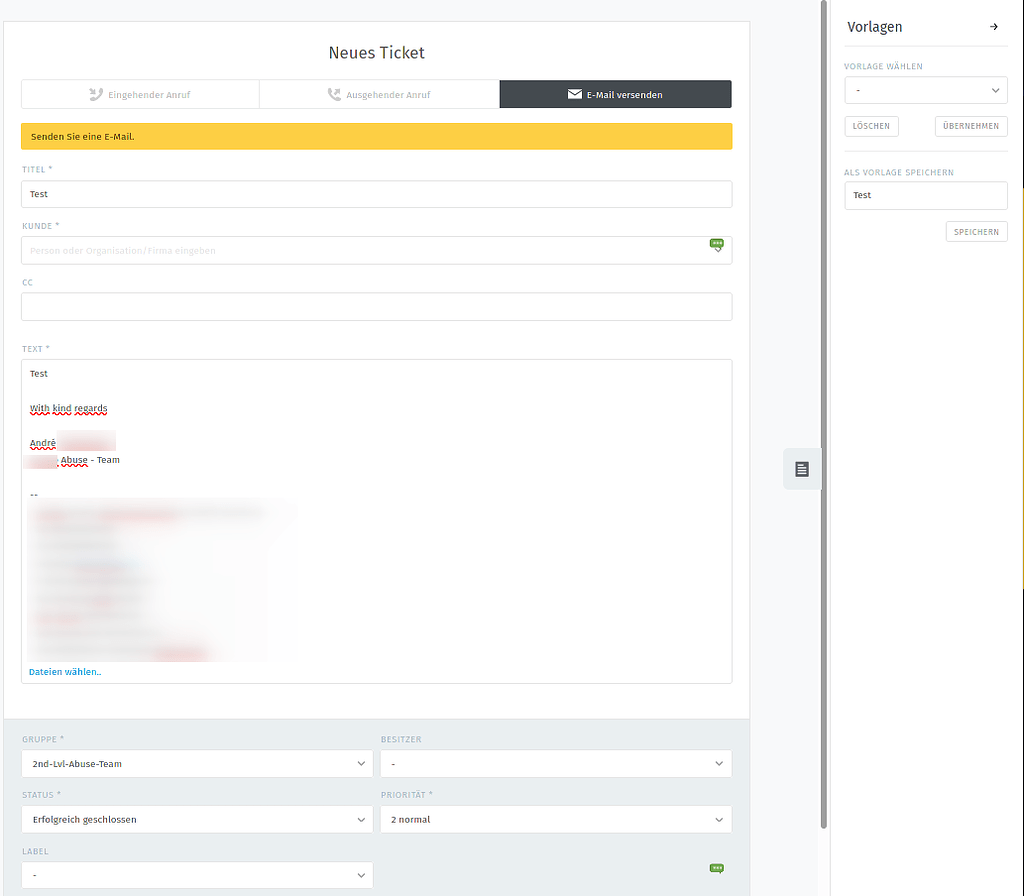Click into the Text email body area
The width and height of the screenshot is (1024, 896).
pos(376,521)
